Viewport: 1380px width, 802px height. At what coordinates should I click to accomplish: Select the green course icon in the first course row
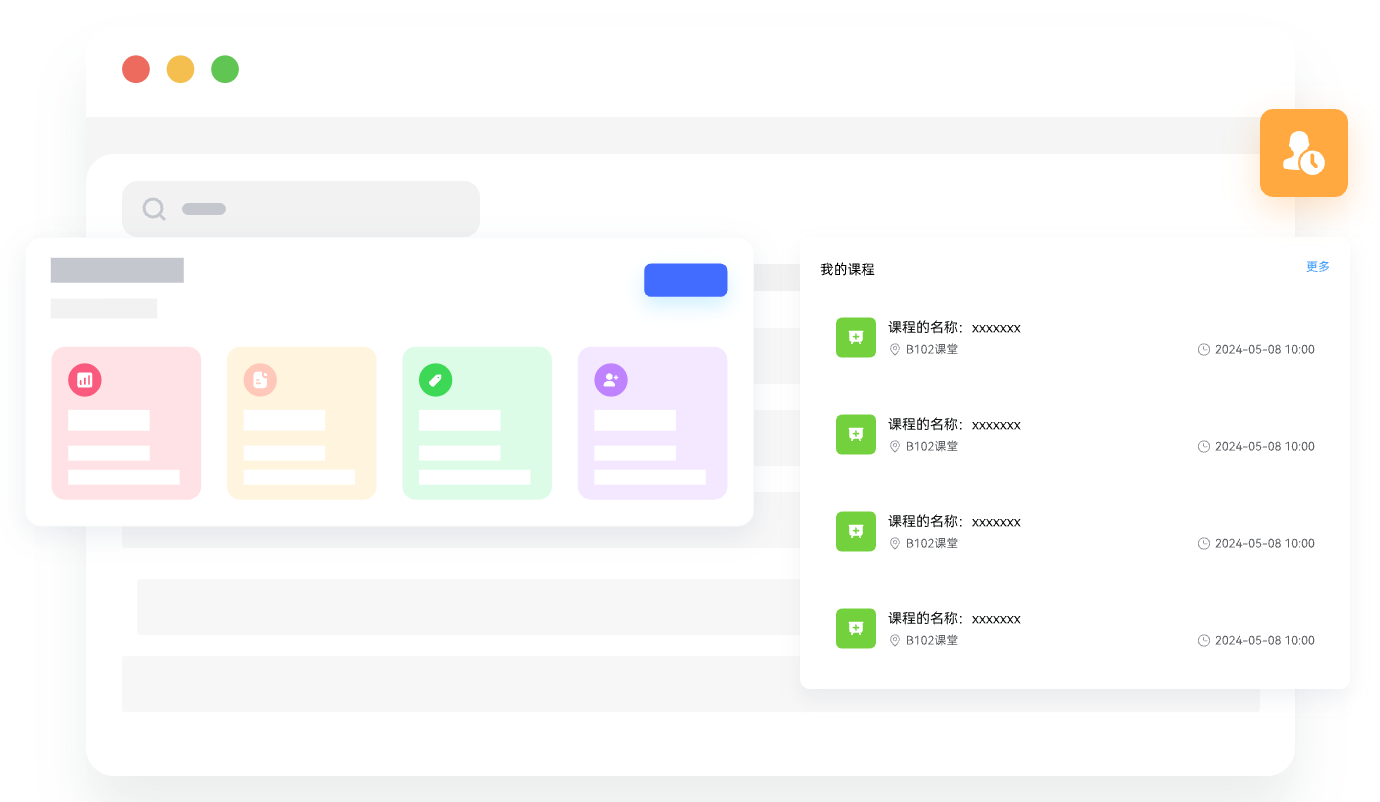click(x=856, y=338)
